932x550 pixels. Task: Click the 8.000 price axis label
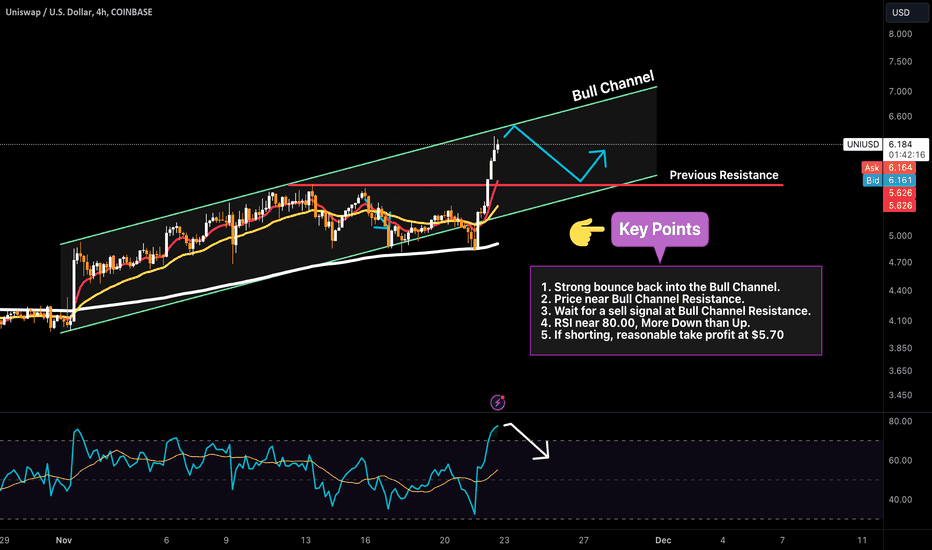point(900,34)
